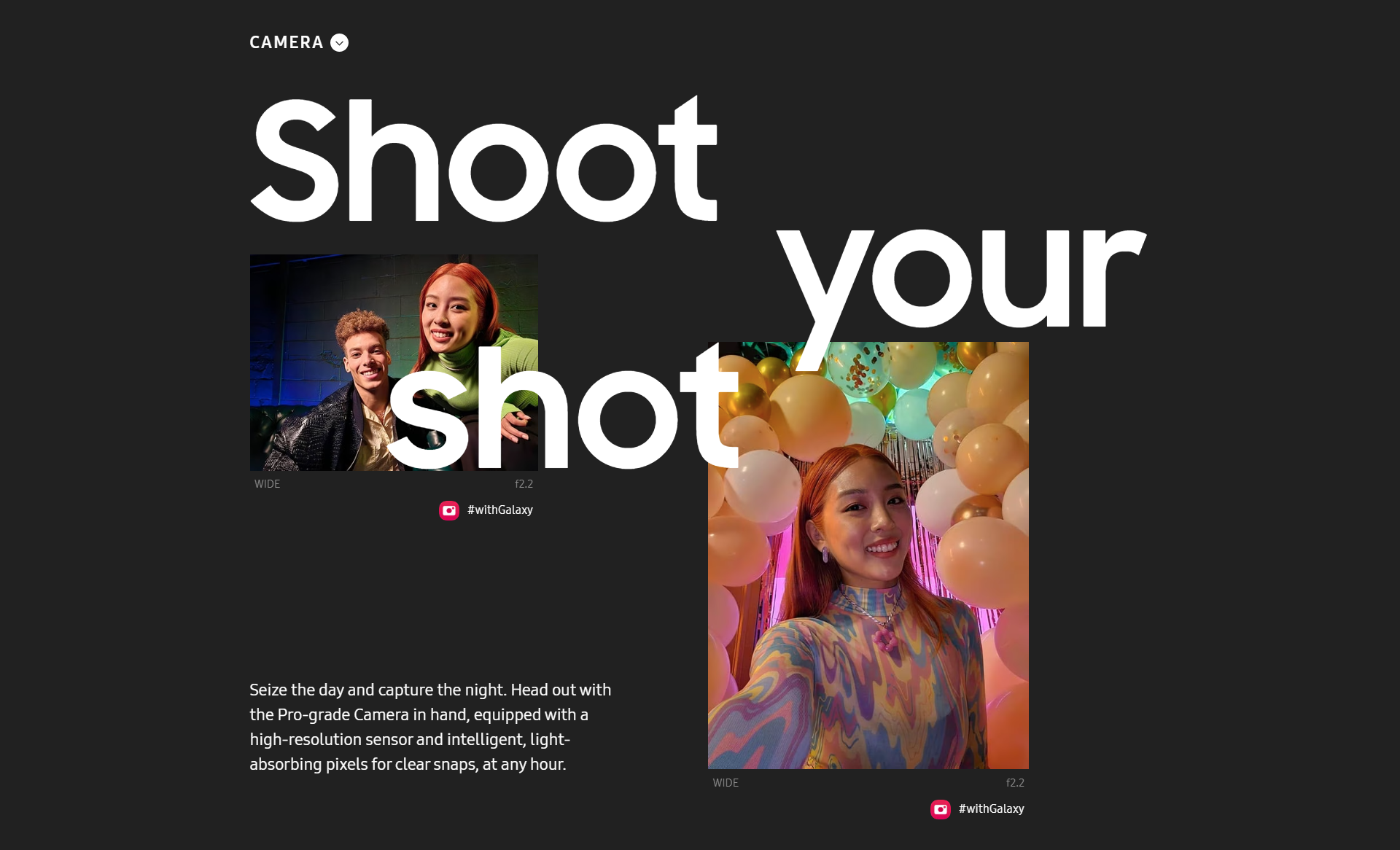Screen dimensions: 1400x850
Task: Click WIDE label under the balloon selfie
Action: pos(726,783)
